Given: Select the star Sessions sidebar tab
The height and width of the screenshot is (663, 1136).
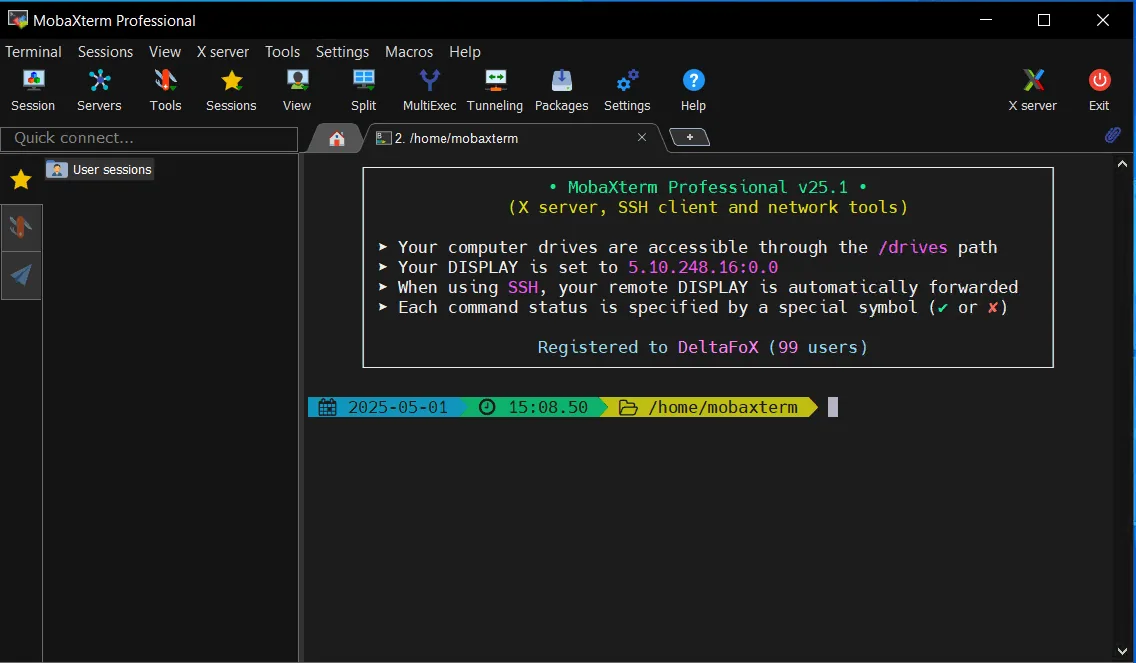Looking at the screenshot, I should coord(21,179).
